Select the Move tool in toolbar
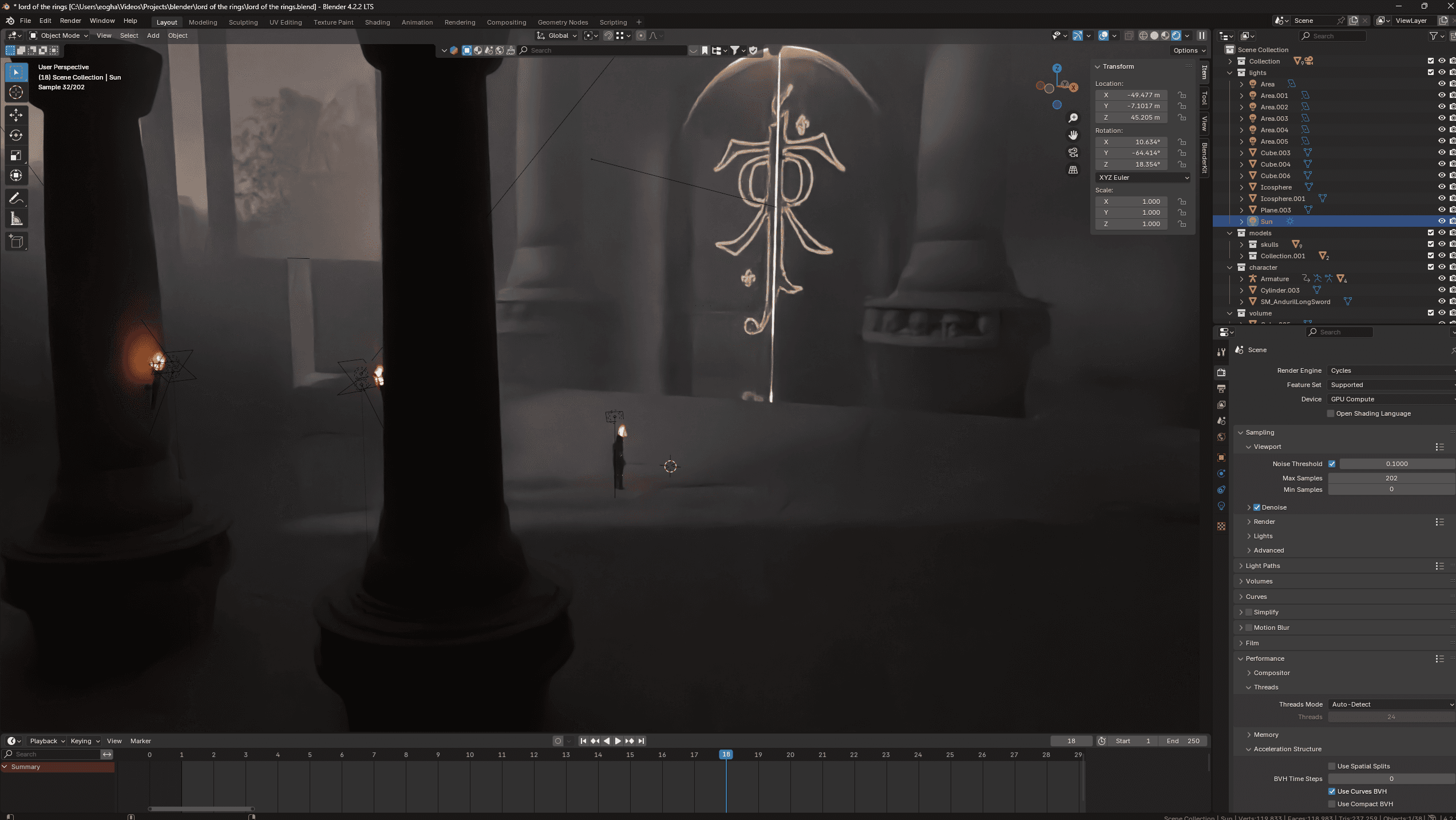This screenshot has height=820, width=1456. [16, 115]
